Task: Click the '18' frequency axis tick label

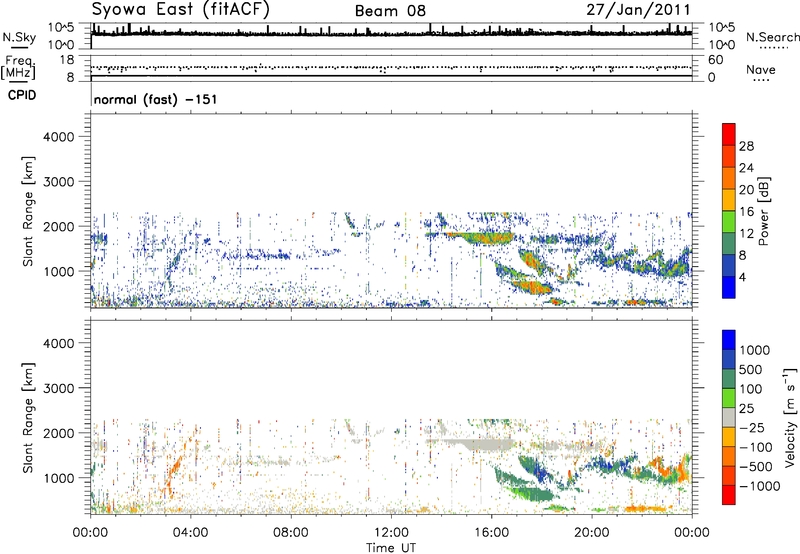Action: tap(66, 60)
